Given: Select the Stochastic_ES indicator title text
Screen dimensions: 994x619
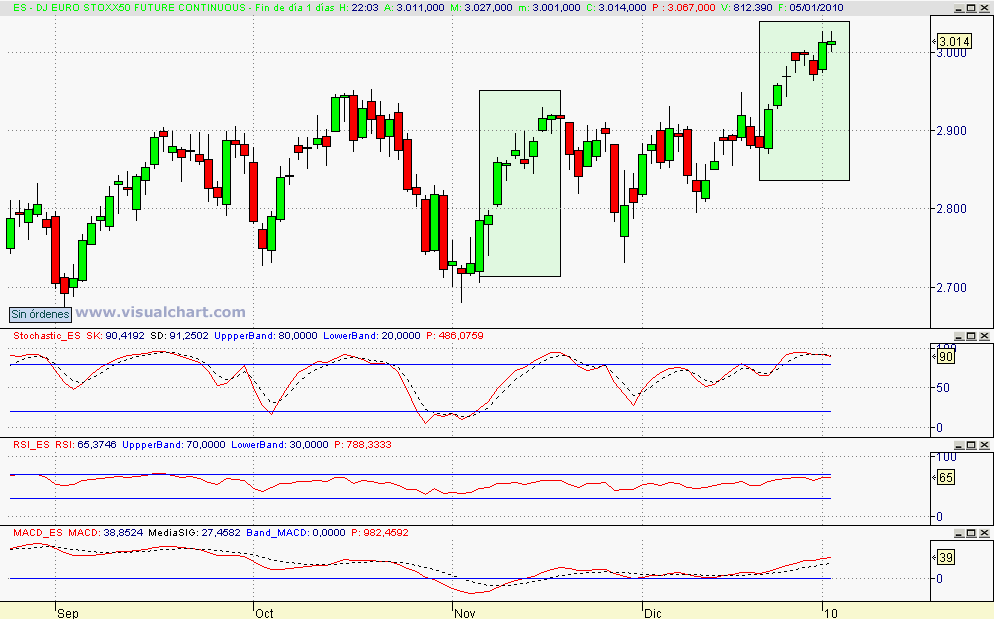Looking at the screenshot, I should tap(48, 336).
